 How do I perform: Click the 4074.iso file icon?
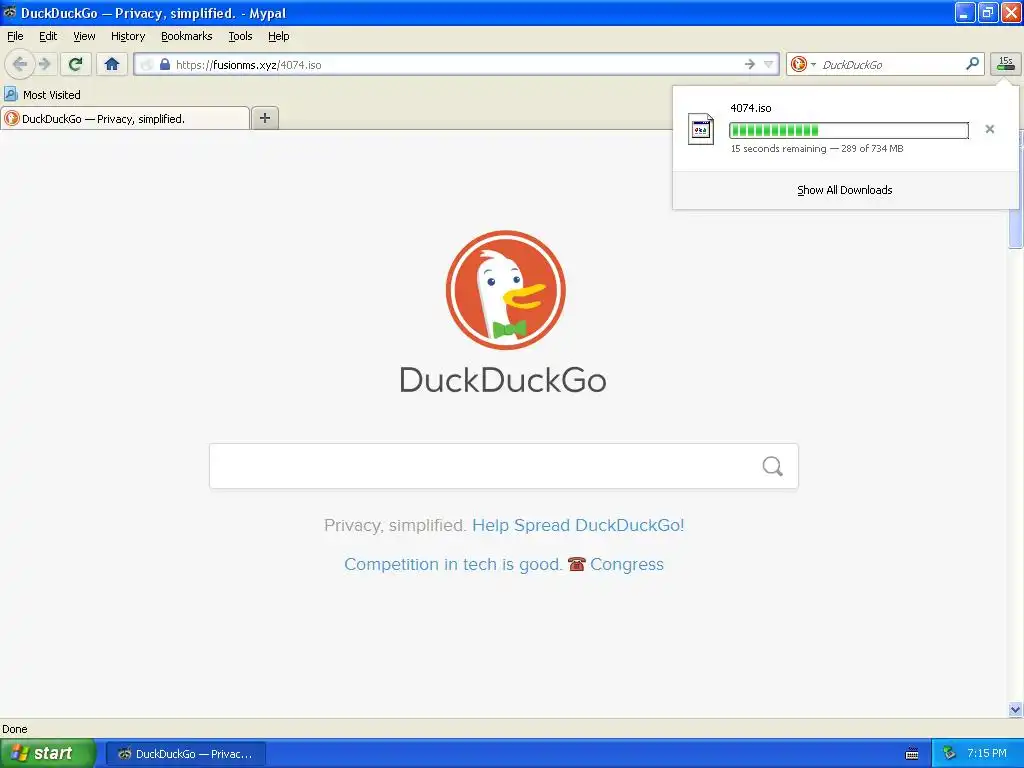[701, 129]
